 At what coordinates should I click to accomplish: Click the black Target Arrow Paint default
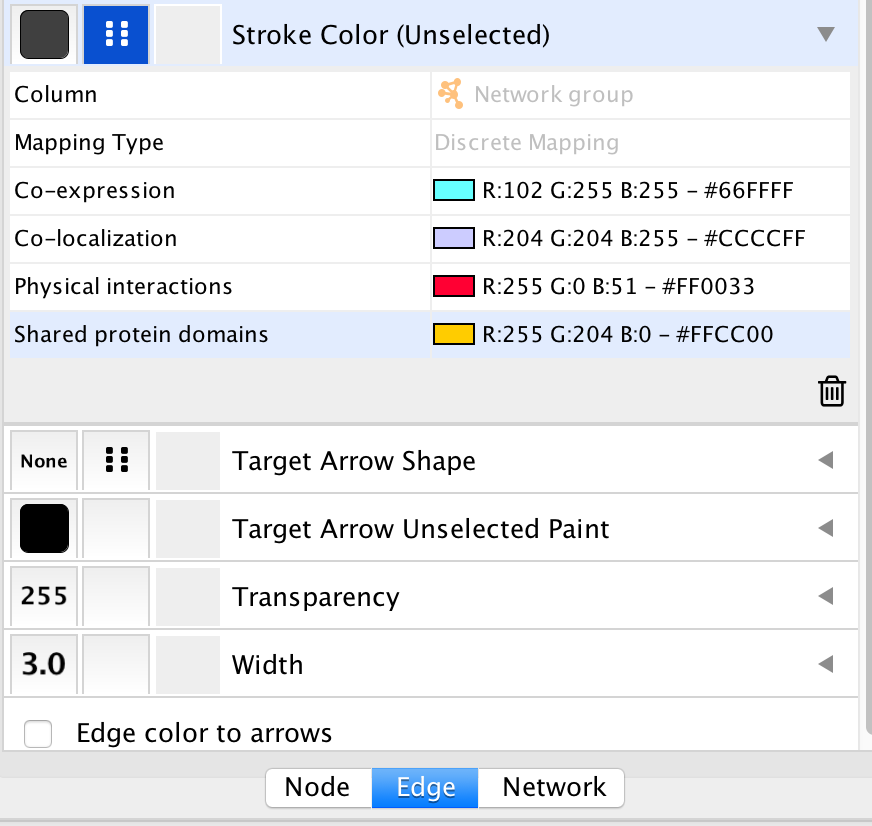pos(44,529)
